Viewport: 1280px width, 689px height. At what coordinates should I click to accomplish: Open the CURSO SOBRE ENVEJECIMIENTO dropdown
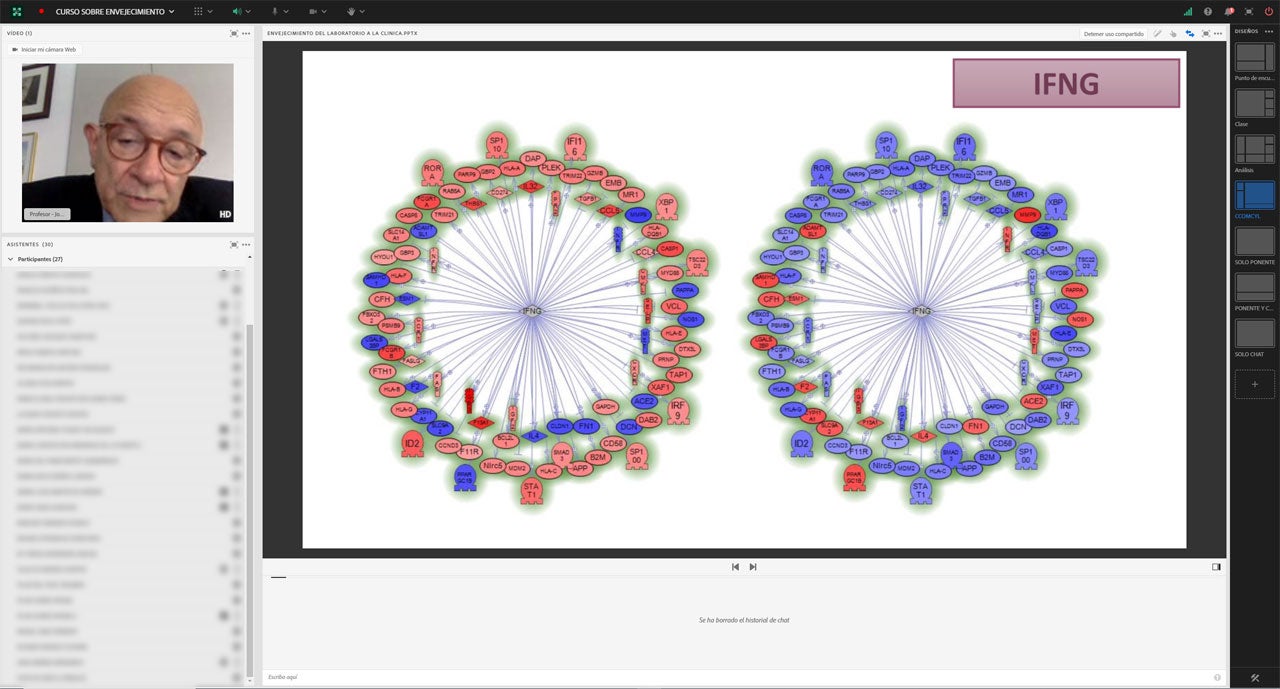pos(115,11)
